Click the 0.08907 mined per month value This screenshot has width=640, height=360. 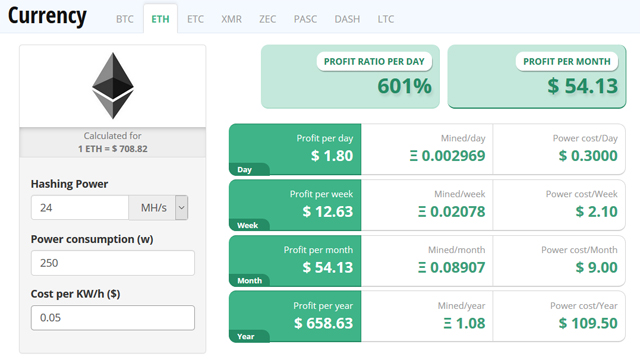point(452,268)
